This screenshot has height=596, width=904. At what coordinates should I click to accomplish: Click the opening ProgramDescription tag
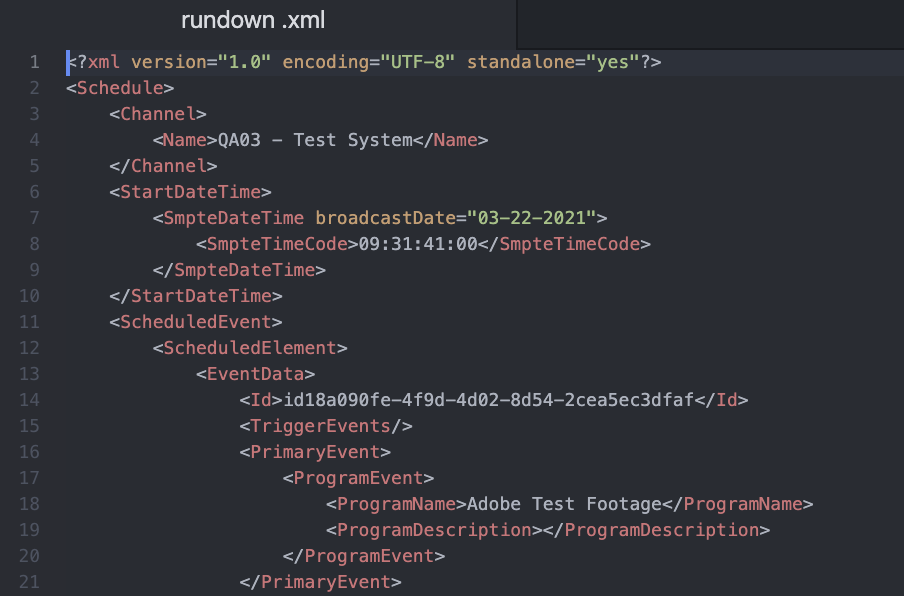point(434,530)
